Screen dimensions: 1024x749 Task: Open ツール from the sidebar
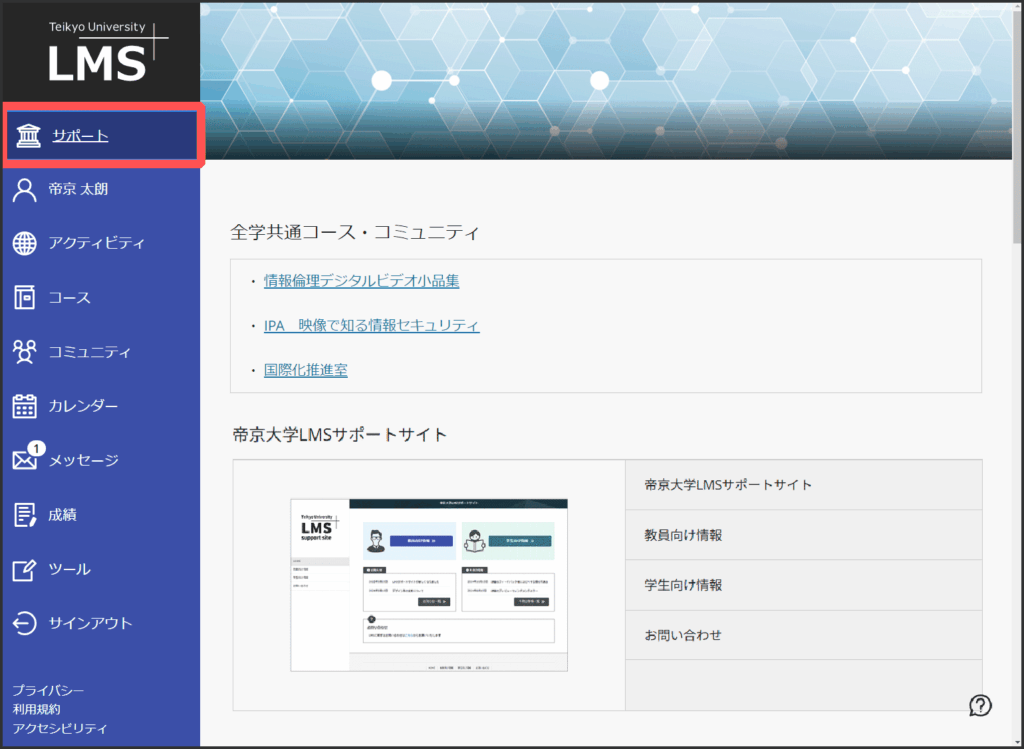click(70, 569)
